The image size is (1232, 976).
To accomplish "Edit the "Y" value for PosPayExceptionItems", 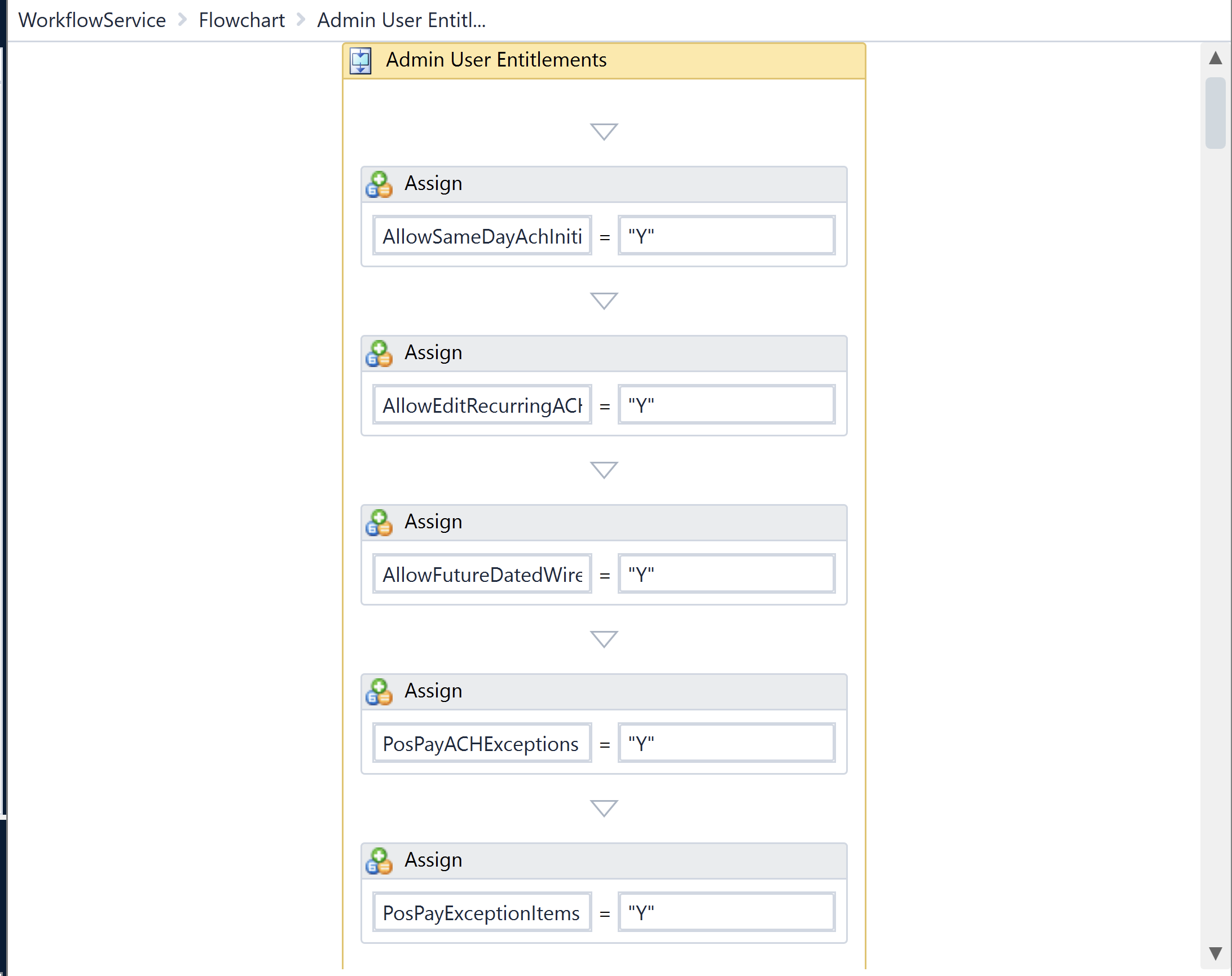I will [x=727, y=912].
